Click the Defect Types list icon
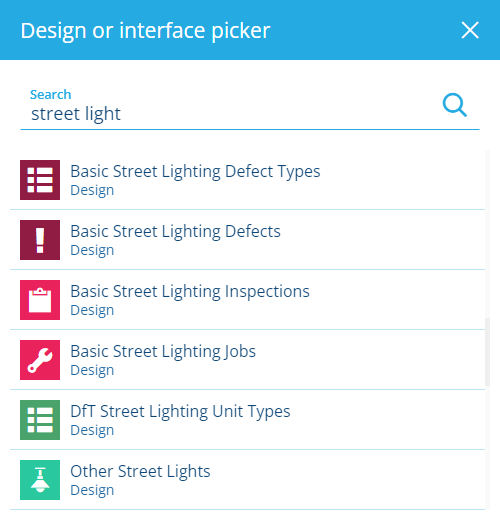Image resolution: width=500 pixels, height=530 pixels. click(x=40, y=180)
